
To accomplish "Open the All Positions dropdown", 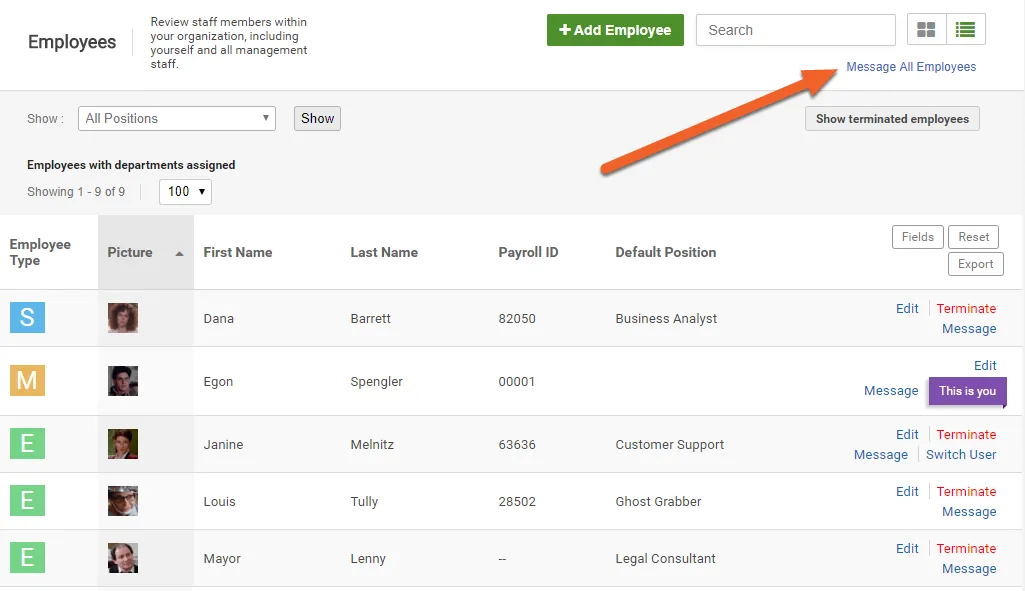I will (x=176, y=118).
